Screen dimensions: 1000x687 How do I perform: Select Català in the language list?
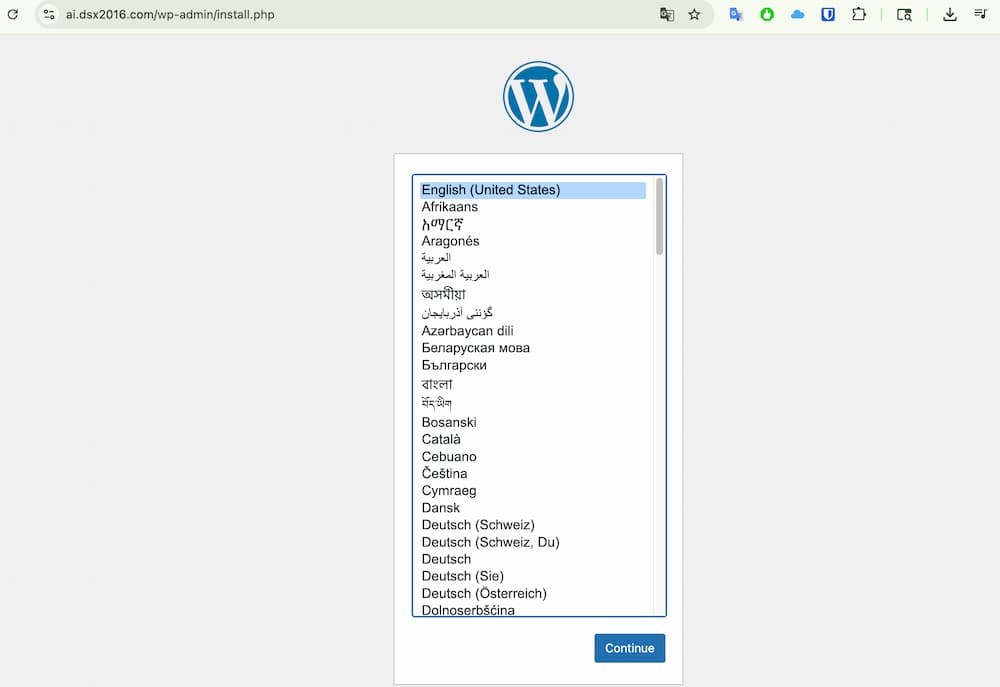click(x=533, y=440)
